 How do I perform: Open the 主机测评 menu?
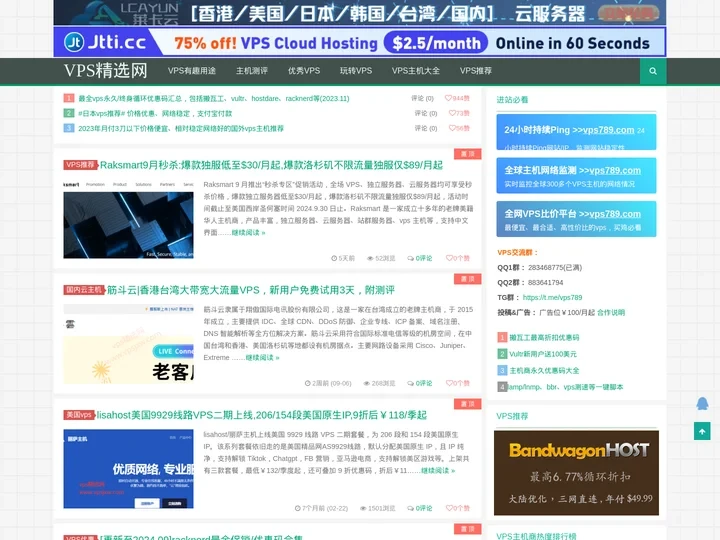252,71
